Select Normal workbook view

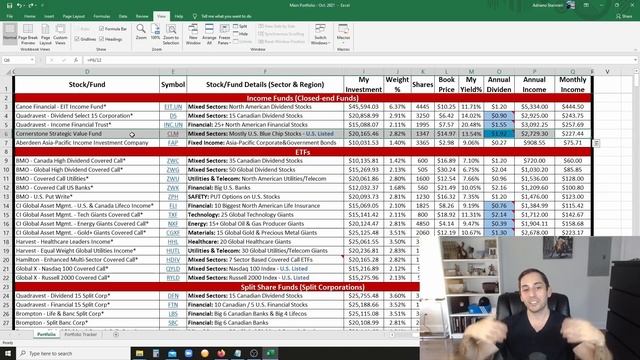pos(10,33)
